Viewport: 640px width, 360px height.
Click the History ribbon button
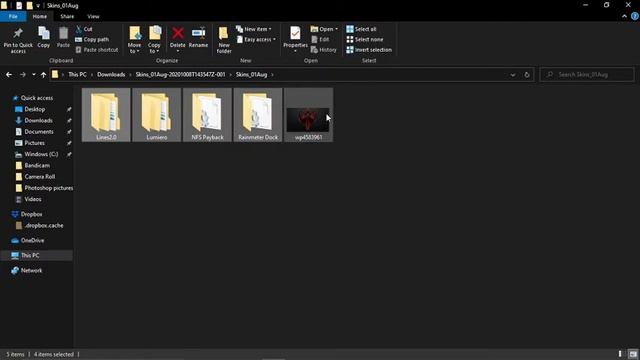[x=324, y=49]
